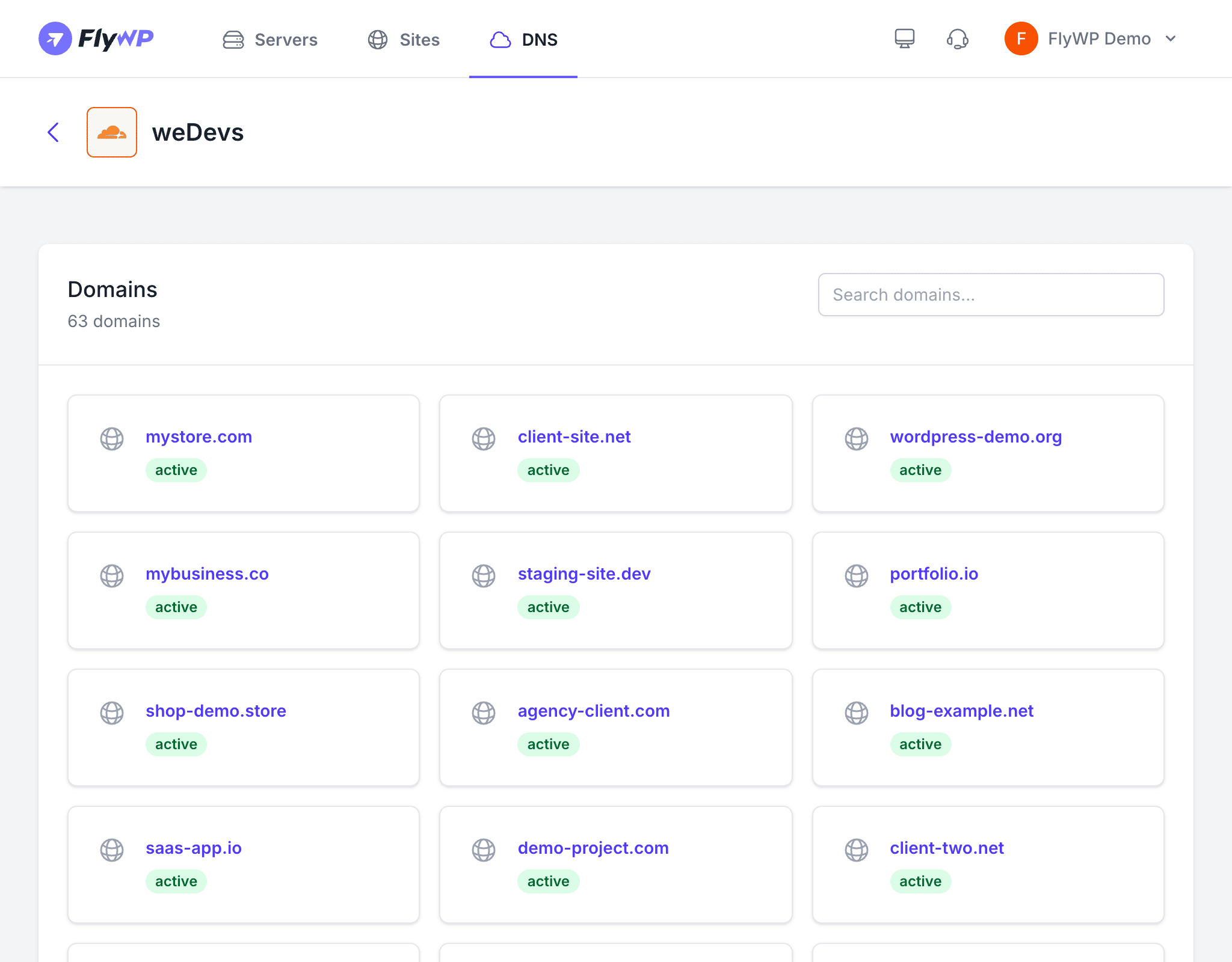Click active badge under client-site.net
Viewport: 1232px width, 962px height.
tap(548, 470)
